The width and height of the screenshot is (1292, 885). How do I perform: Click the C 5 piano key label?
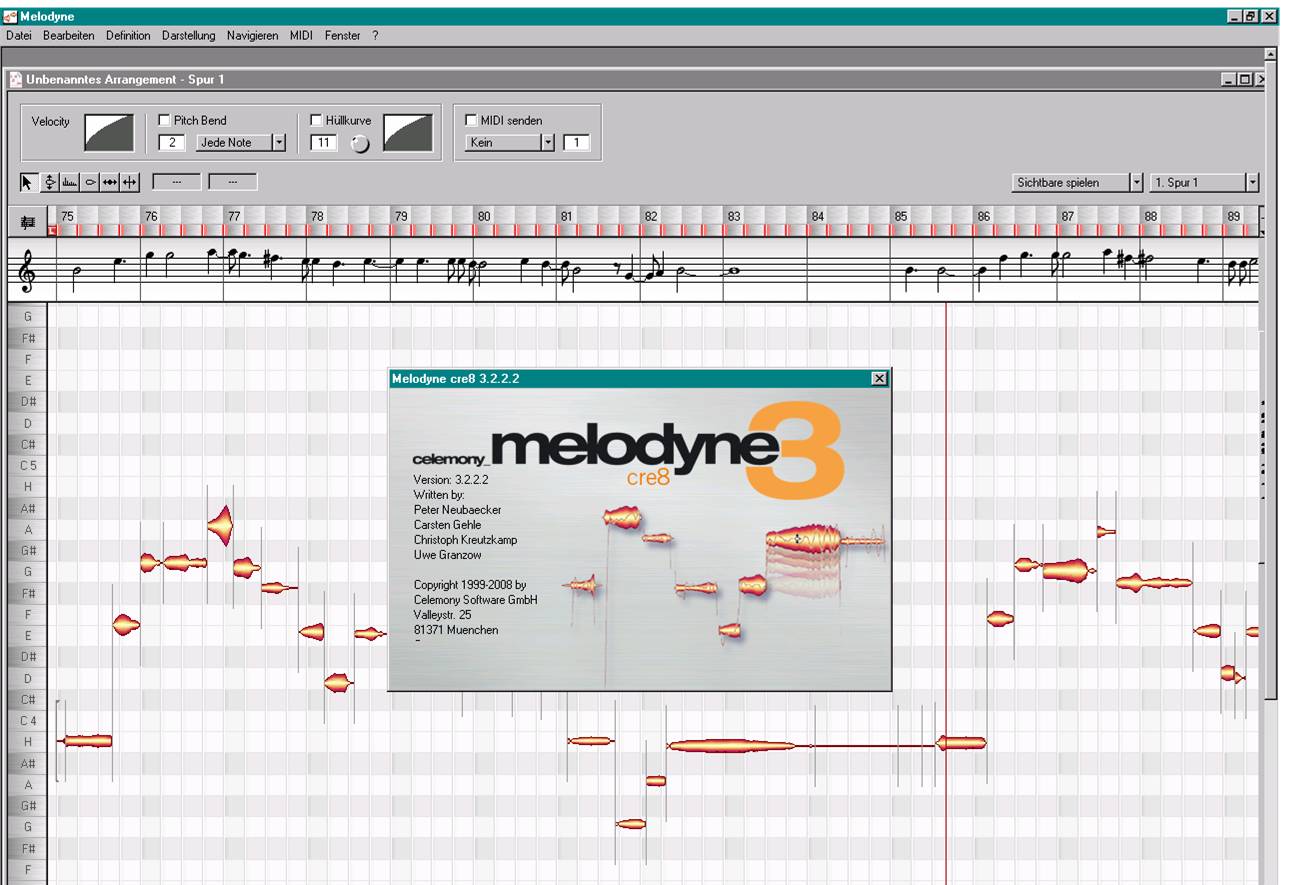coord(28,465)
